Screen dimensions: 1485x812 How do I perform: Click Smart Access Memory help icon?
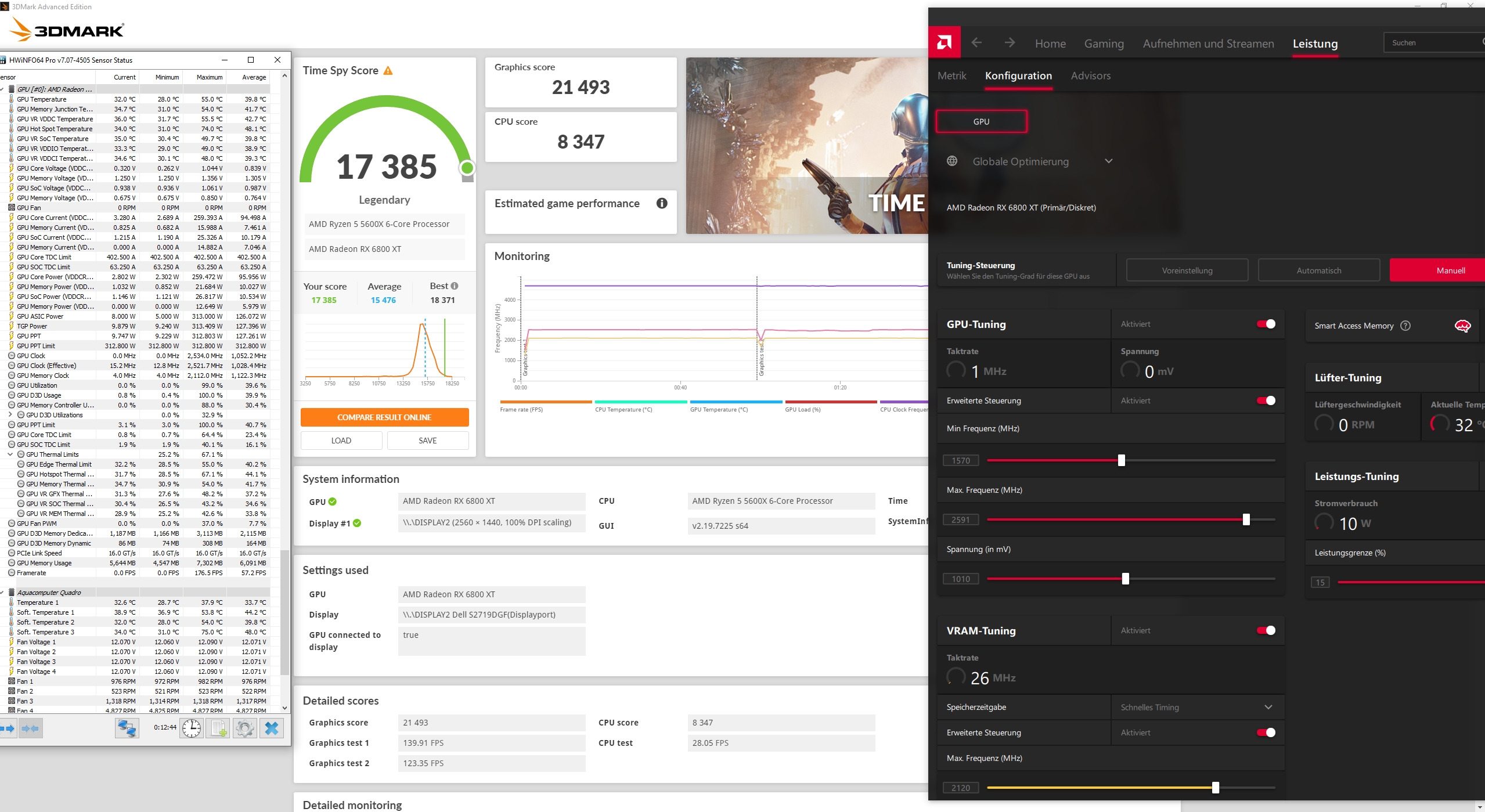coord(1405,326)
